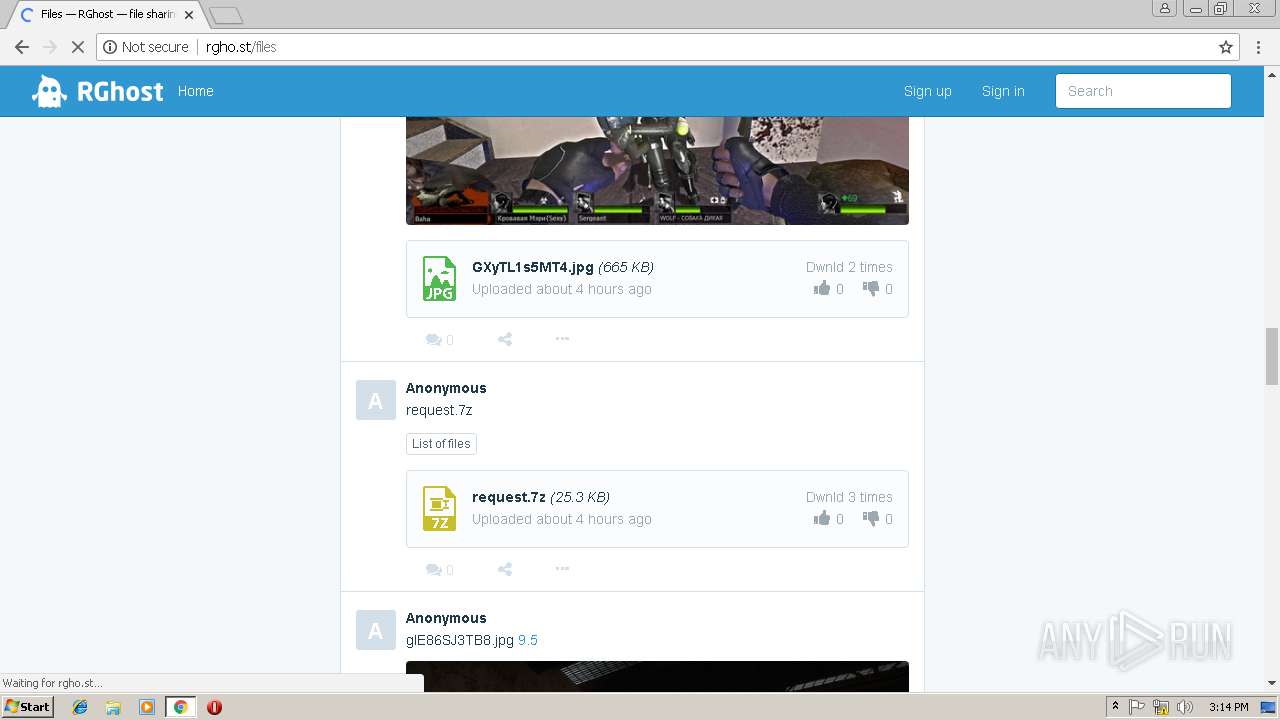The image size is (1280, 720).
Task: Click the Dwnld 2 times text
Action: click(849, 267)
